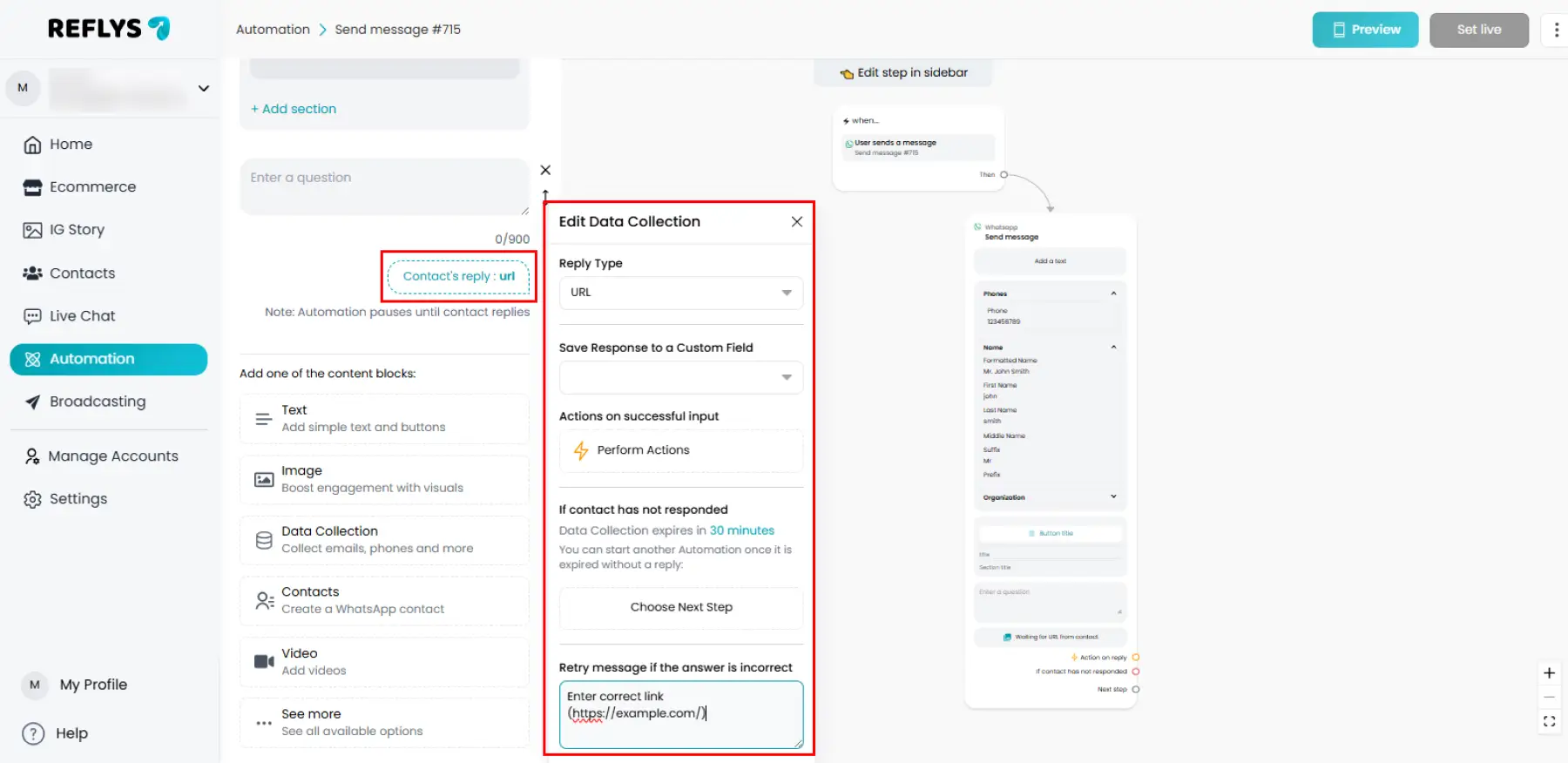
Task: Expand Save Response to Custom Field dropdown
Action: click(x=680, y=377)
